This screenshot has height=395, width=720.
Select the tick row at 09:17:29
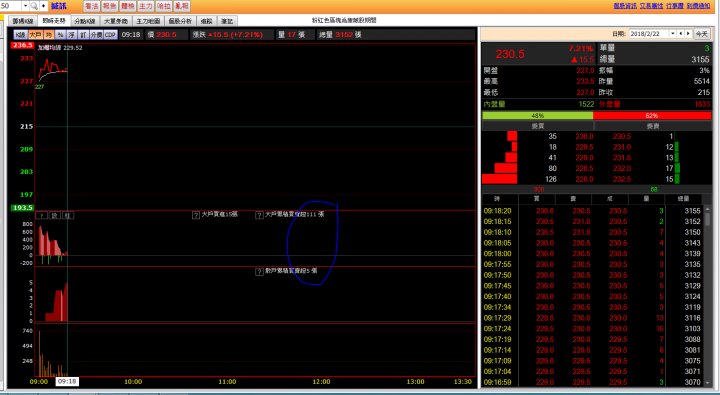tap(592, 318)
